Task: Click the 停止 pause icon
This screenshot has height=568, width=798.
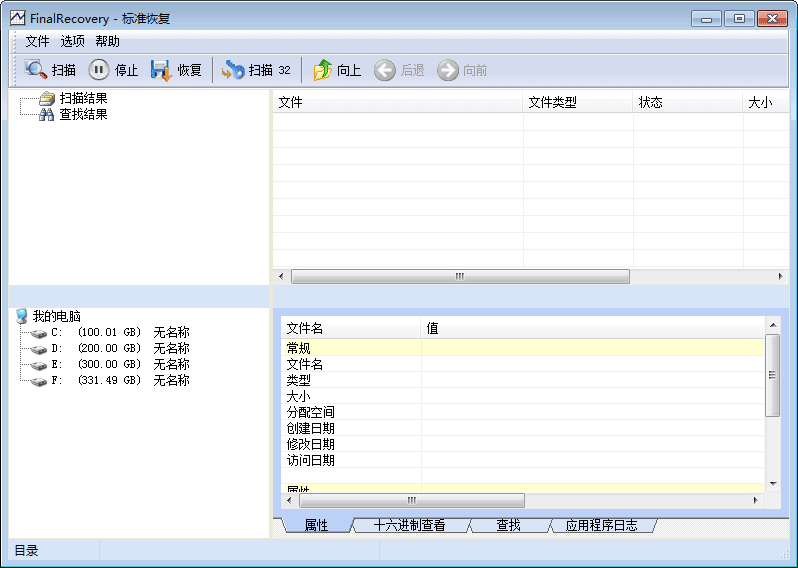Action: (x=99, y=70)
